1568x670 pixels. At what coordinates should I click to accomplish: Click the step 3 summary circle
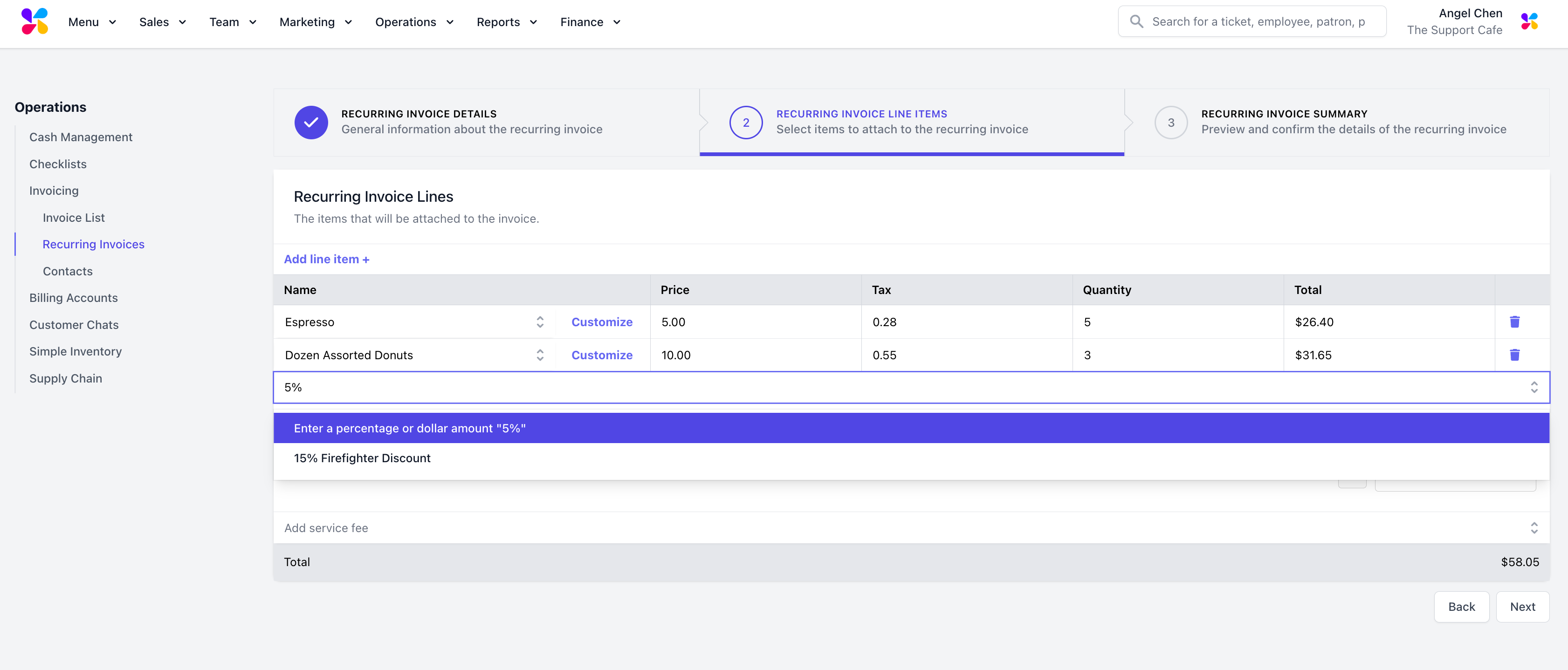1170,123
